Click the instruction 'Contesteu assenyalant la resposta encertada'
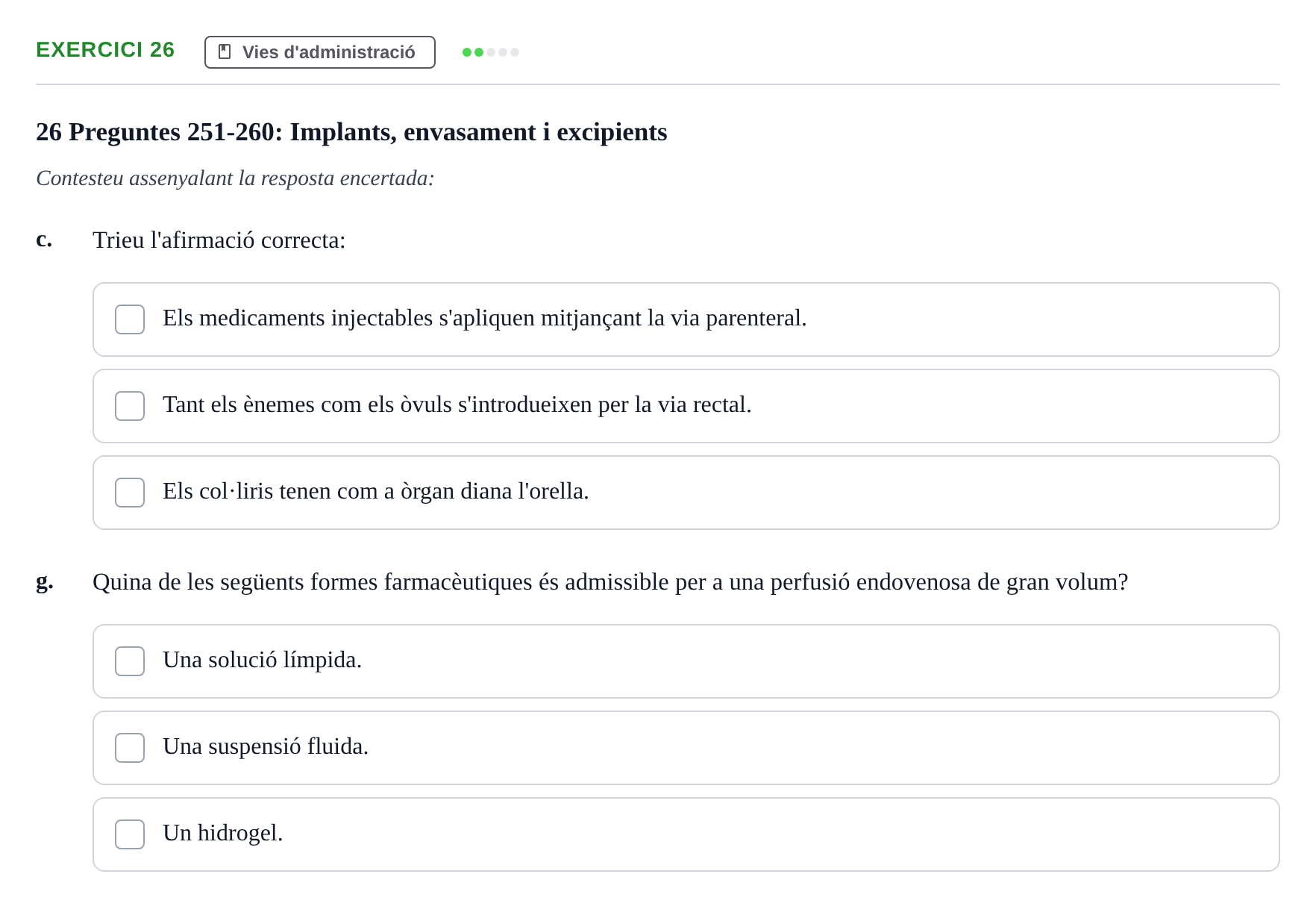This screenshot has height=921, width=1316. 235,178
